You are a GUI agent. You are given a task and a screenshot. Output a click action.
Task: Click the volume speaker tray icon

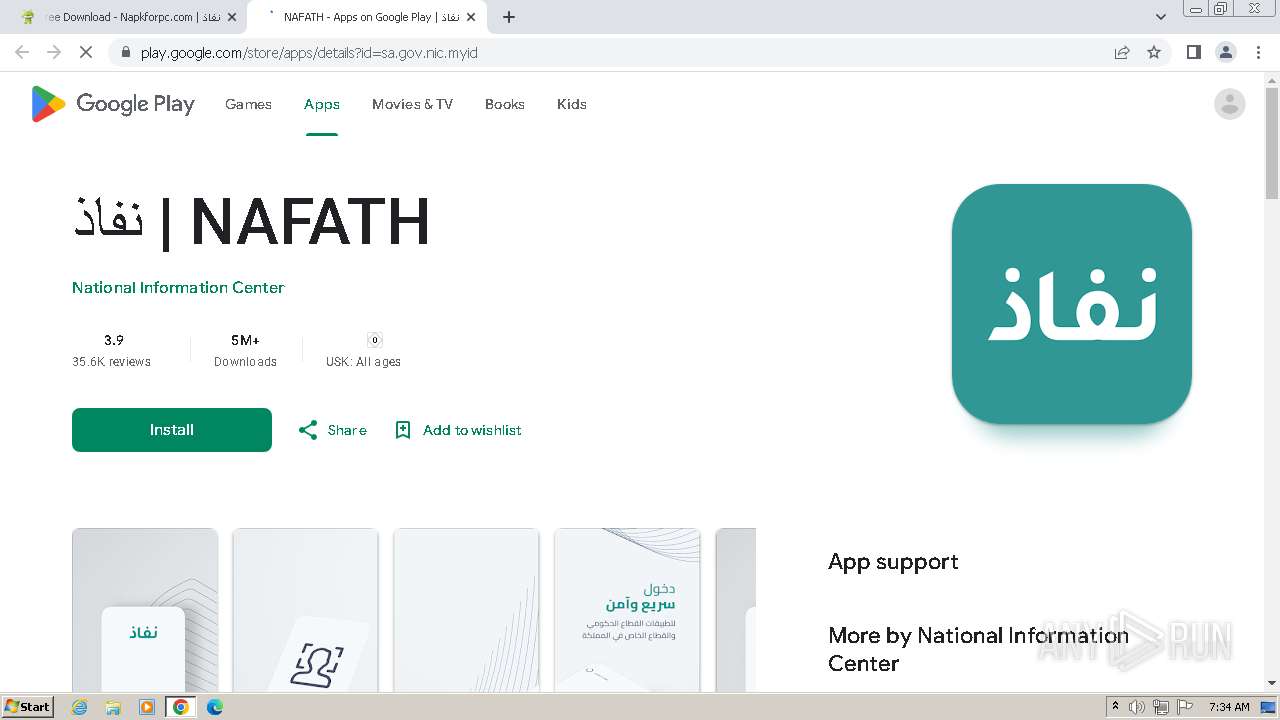(1137, 707)
